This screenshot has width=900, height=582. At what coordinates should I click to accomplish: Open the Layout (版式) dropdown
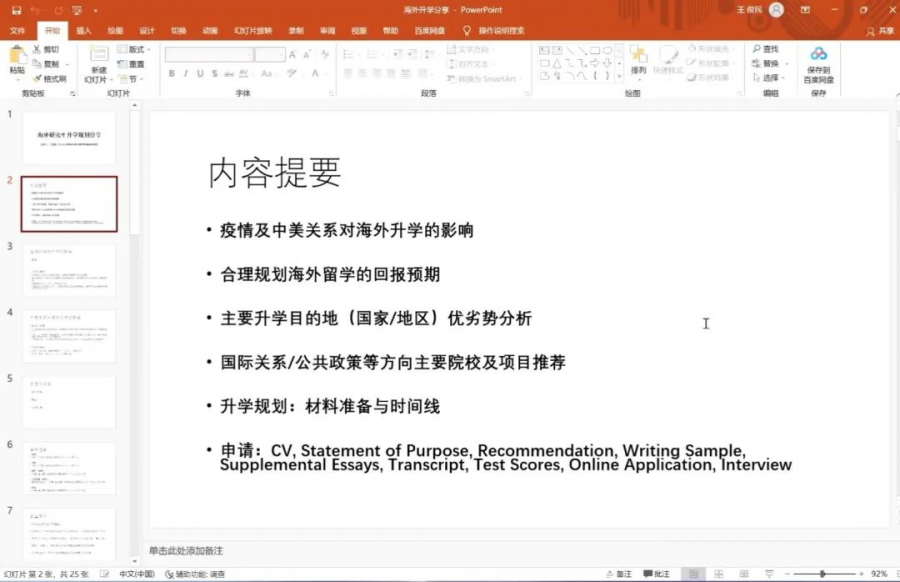133,49
